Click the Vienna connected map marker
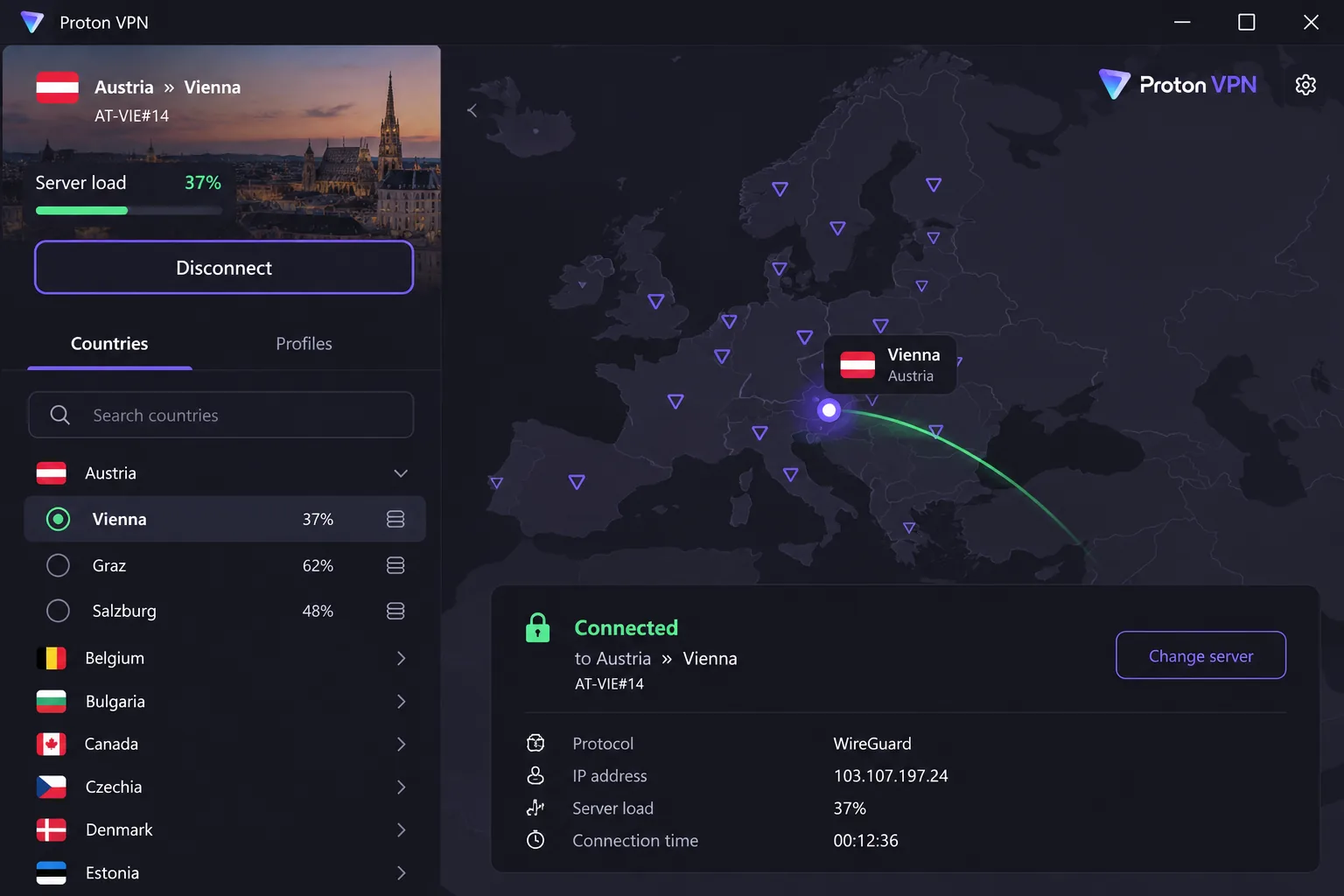 point(829,409)
